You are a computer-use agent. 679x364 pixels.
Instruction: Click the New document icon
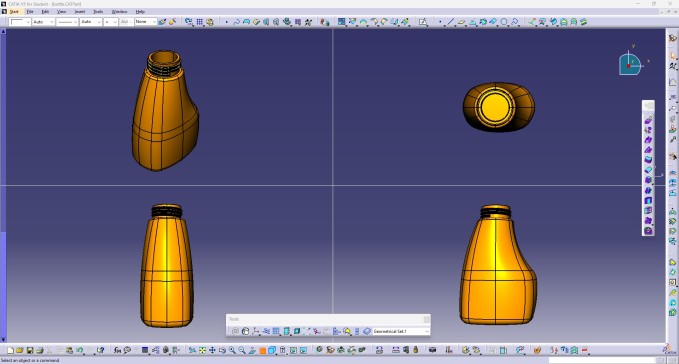coord(10,350)
